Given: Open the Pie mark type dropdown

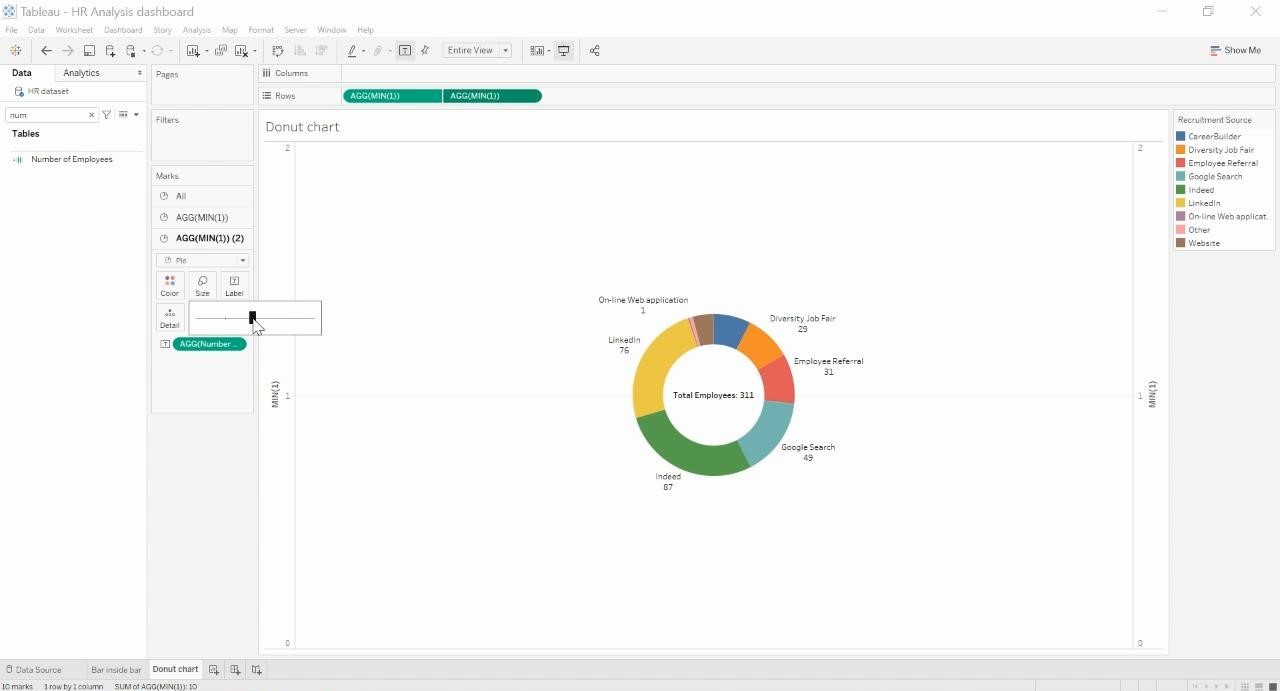Looking at the screenshot, I should [x=202, y=260].
